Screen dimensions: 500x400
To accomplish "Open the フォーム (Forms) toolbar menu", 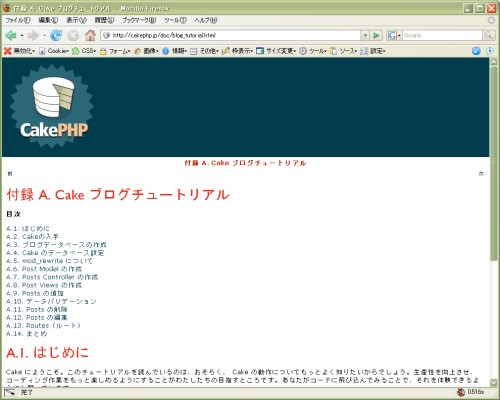I will pos(115,51).
